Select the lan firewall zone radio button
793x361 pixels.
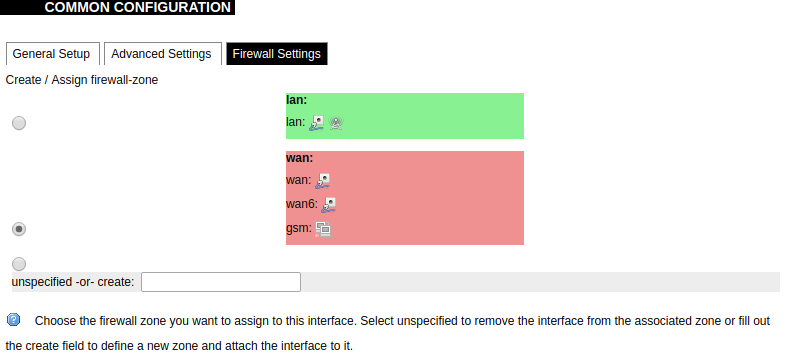pos(19,123)
